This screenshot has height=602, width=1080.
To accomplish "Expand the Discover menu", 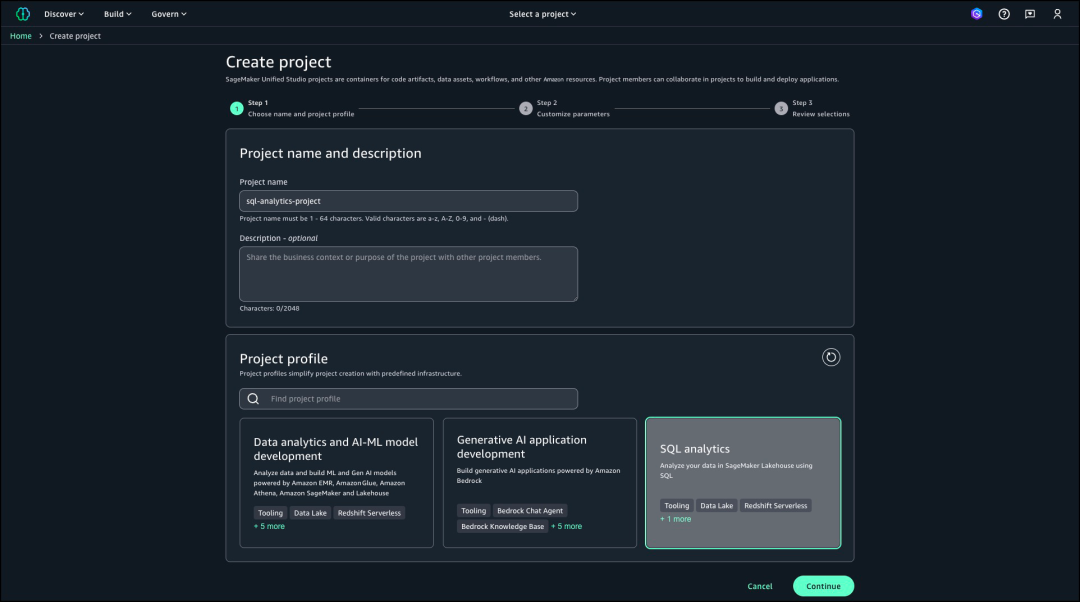I will [x=64, y=14].
